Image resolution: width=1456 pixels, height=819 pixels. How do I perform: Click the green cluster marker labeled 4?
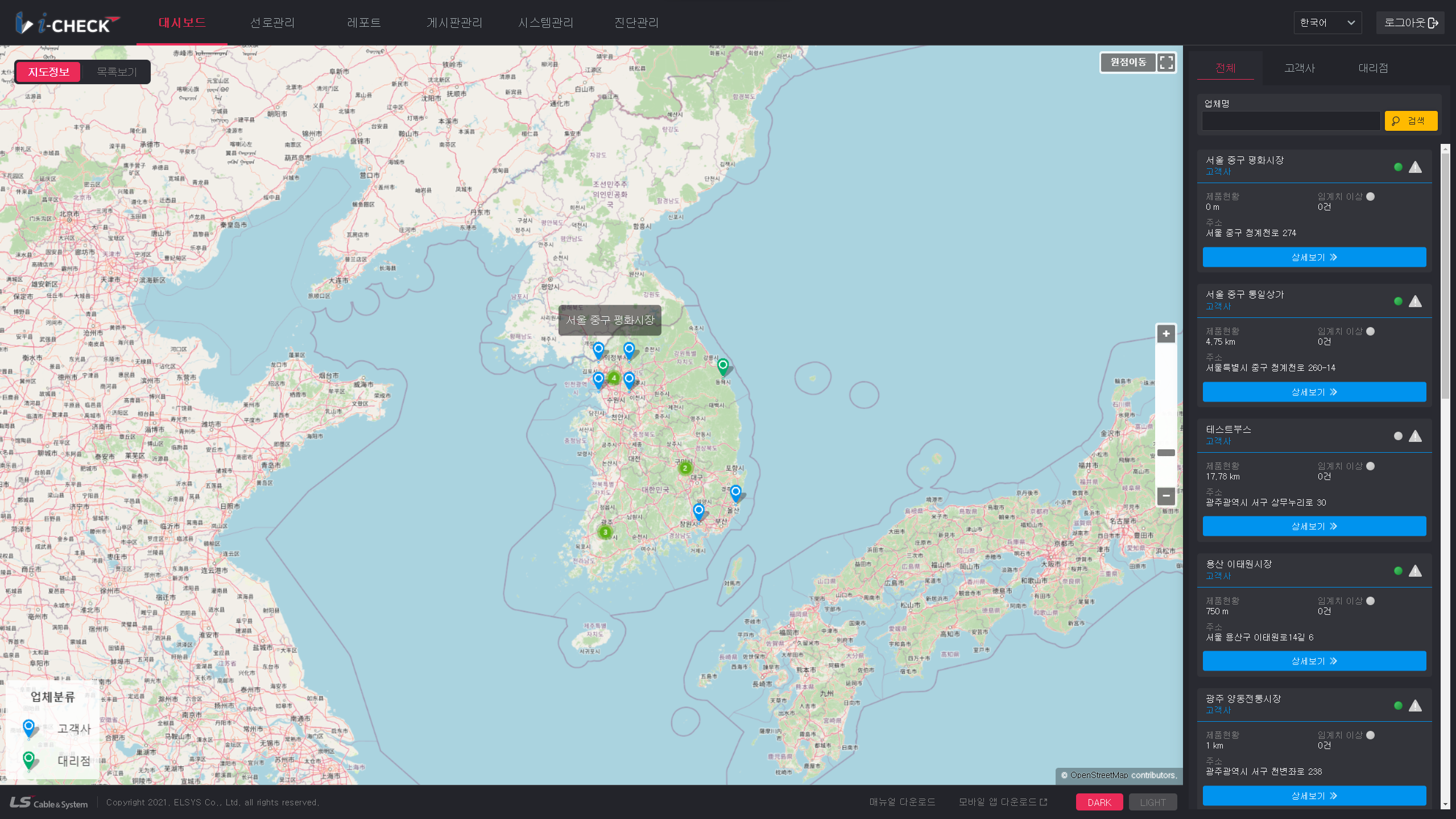pos(614,378)
